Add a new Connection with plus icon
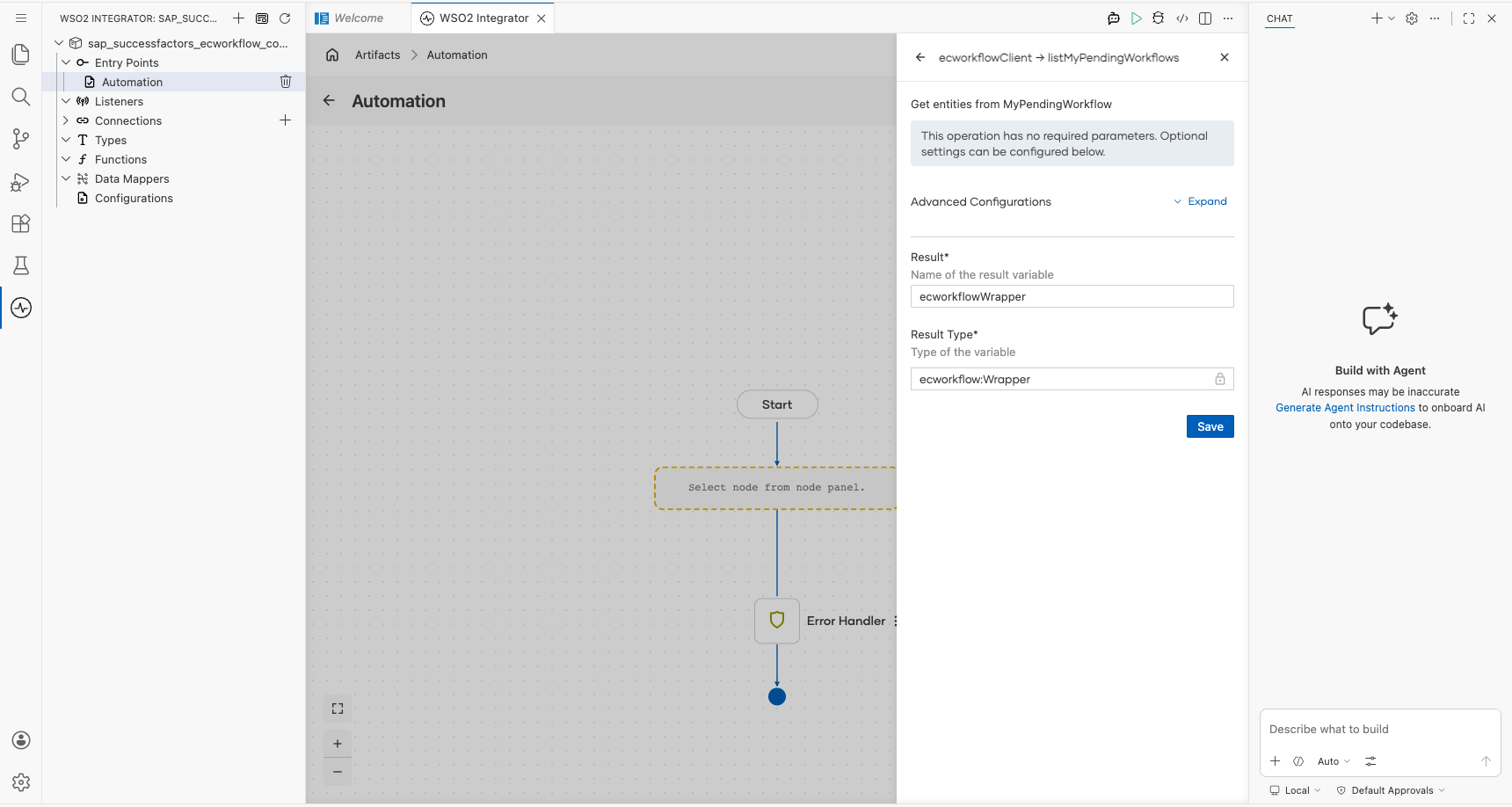 coord(286,120)
